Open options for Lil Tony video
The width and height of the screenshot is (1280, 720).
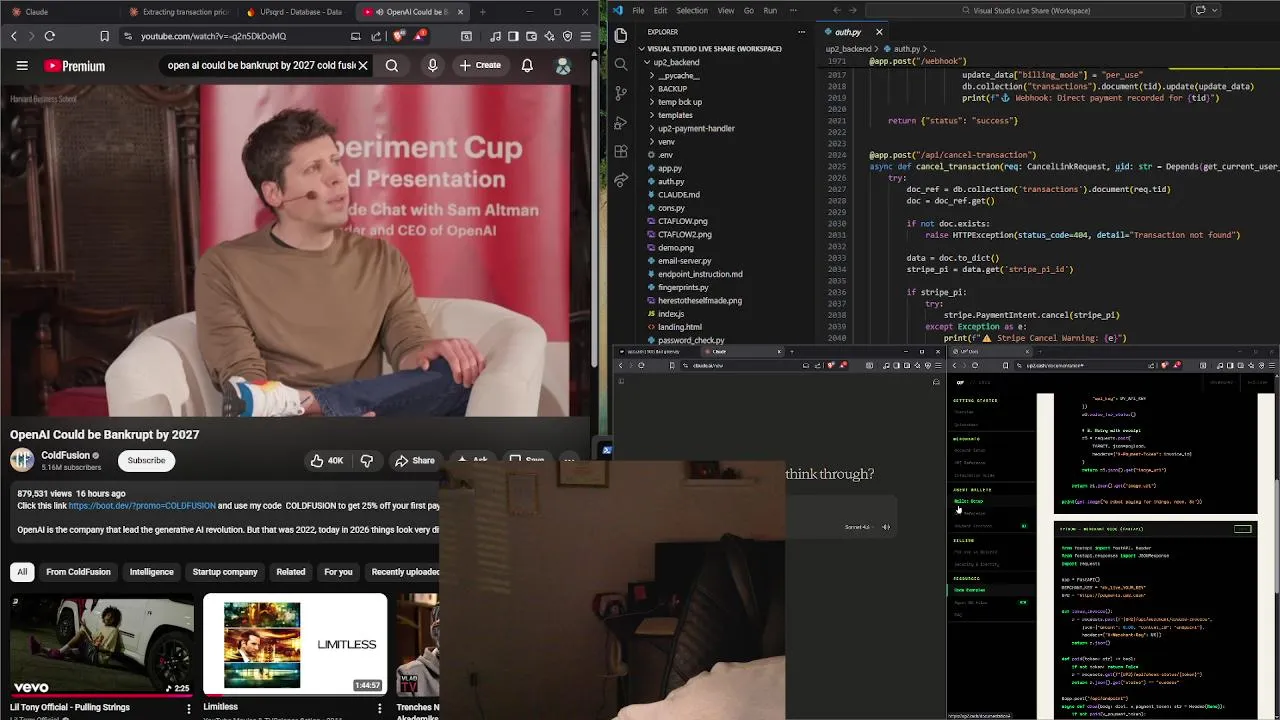[188, 709]
